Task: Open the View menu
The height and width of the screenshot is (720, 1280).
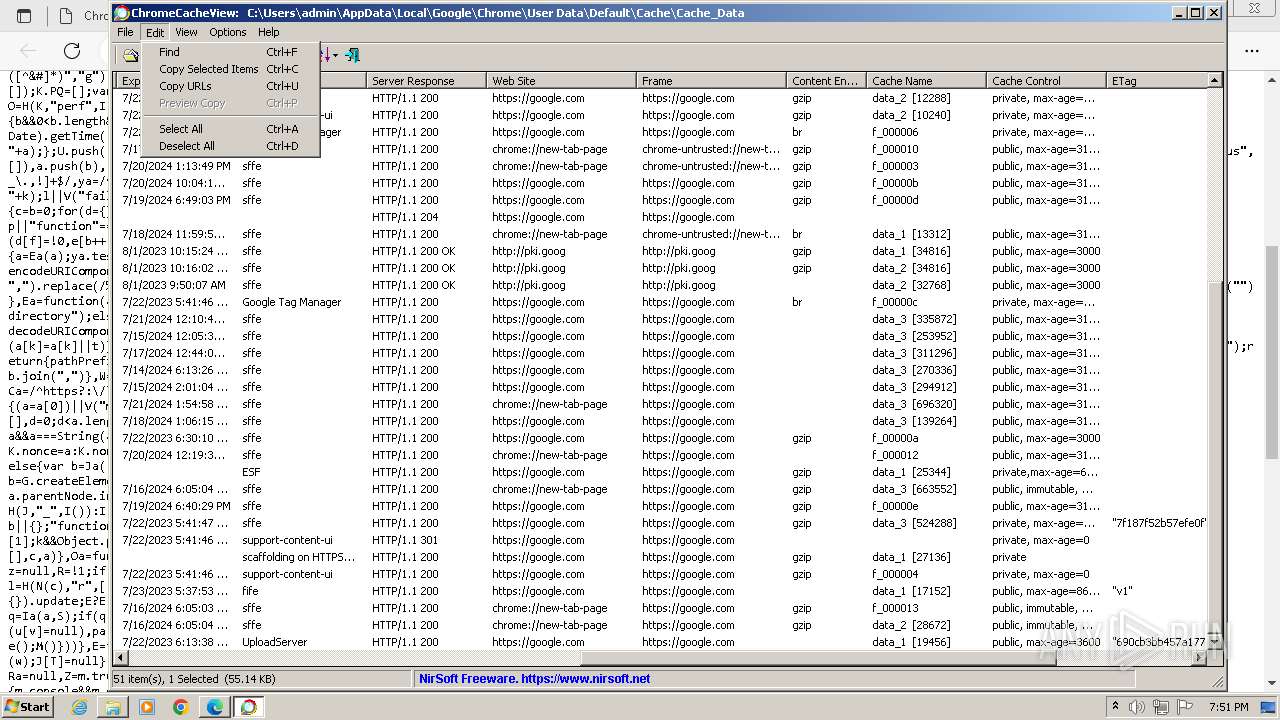Action: click(x=186, y=32)
